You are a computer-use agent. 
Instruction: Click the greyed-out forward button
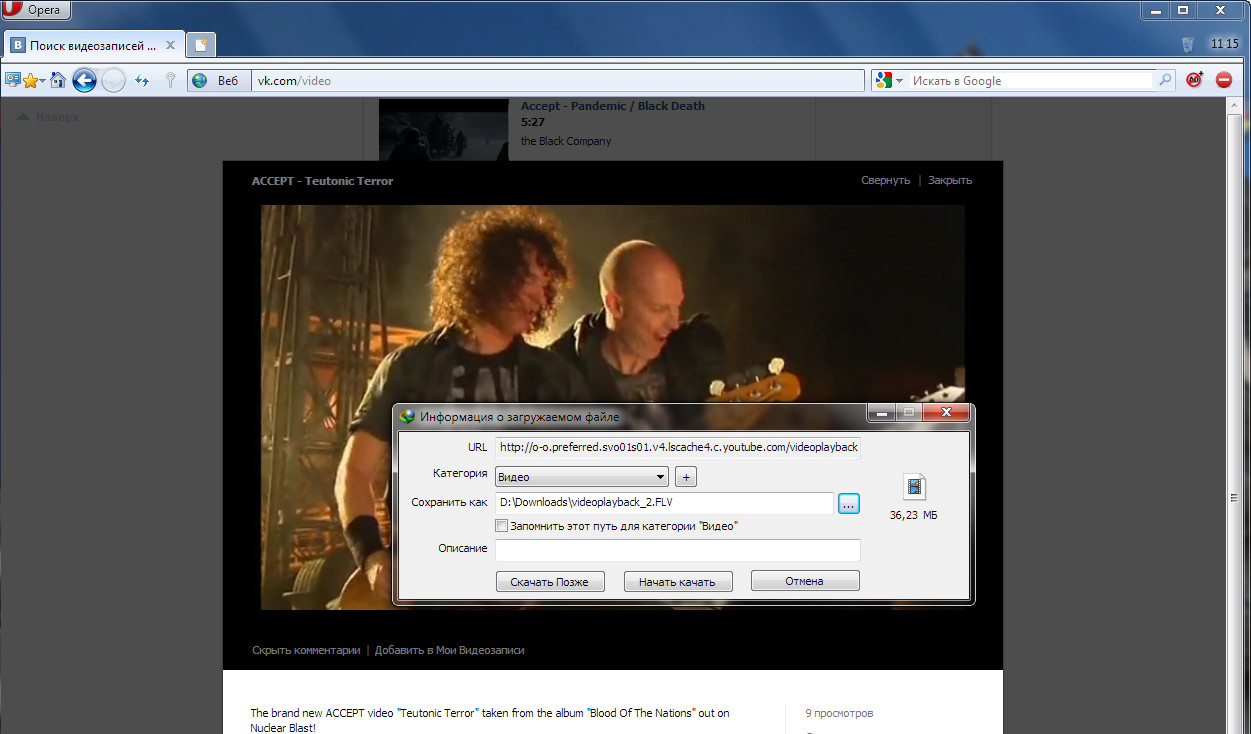tap(113, 81)
